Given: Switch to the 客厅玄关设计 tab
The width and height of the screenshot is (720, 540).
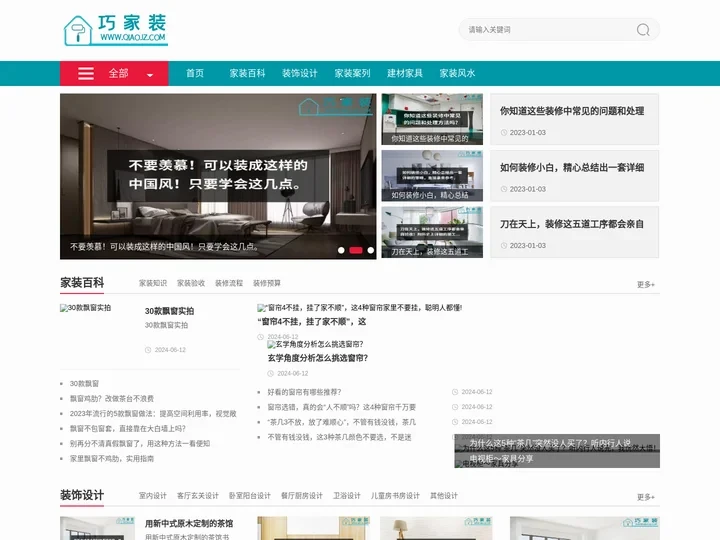Looking at the screenshot, I should (x=198, y=496).
